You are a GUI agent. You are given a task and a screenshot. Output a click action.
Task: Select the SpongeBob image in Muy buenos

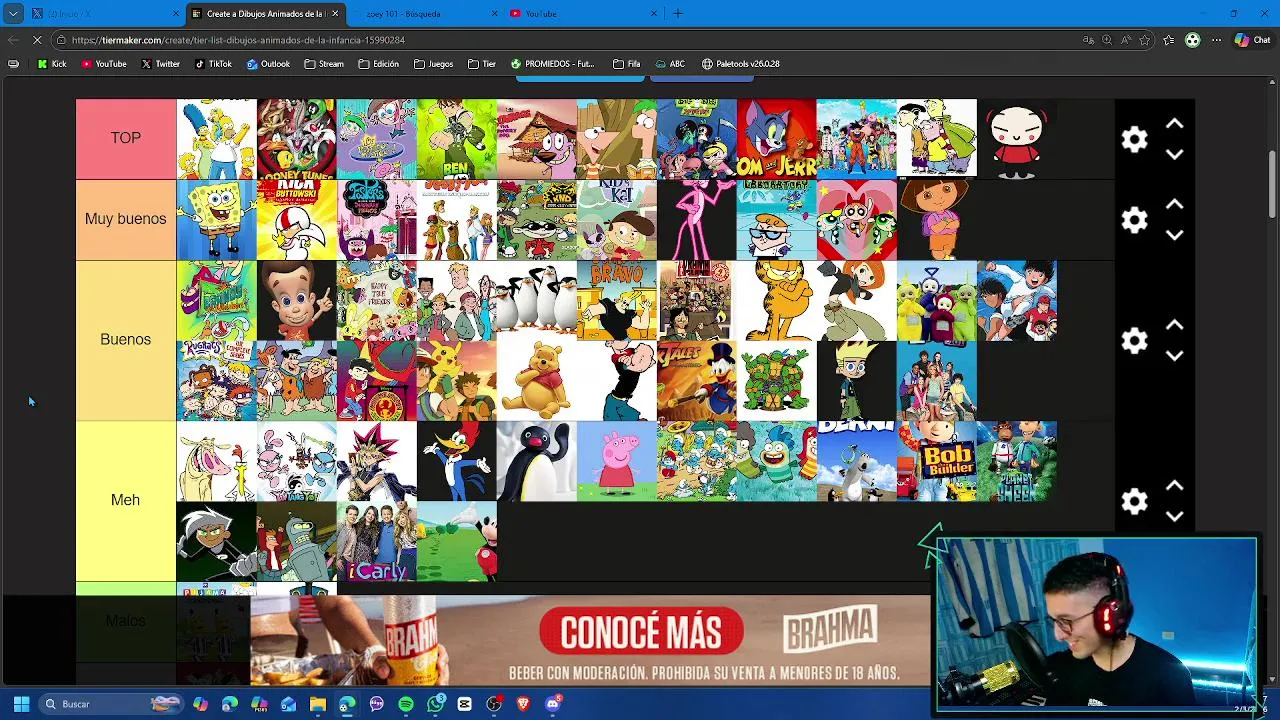217,220
